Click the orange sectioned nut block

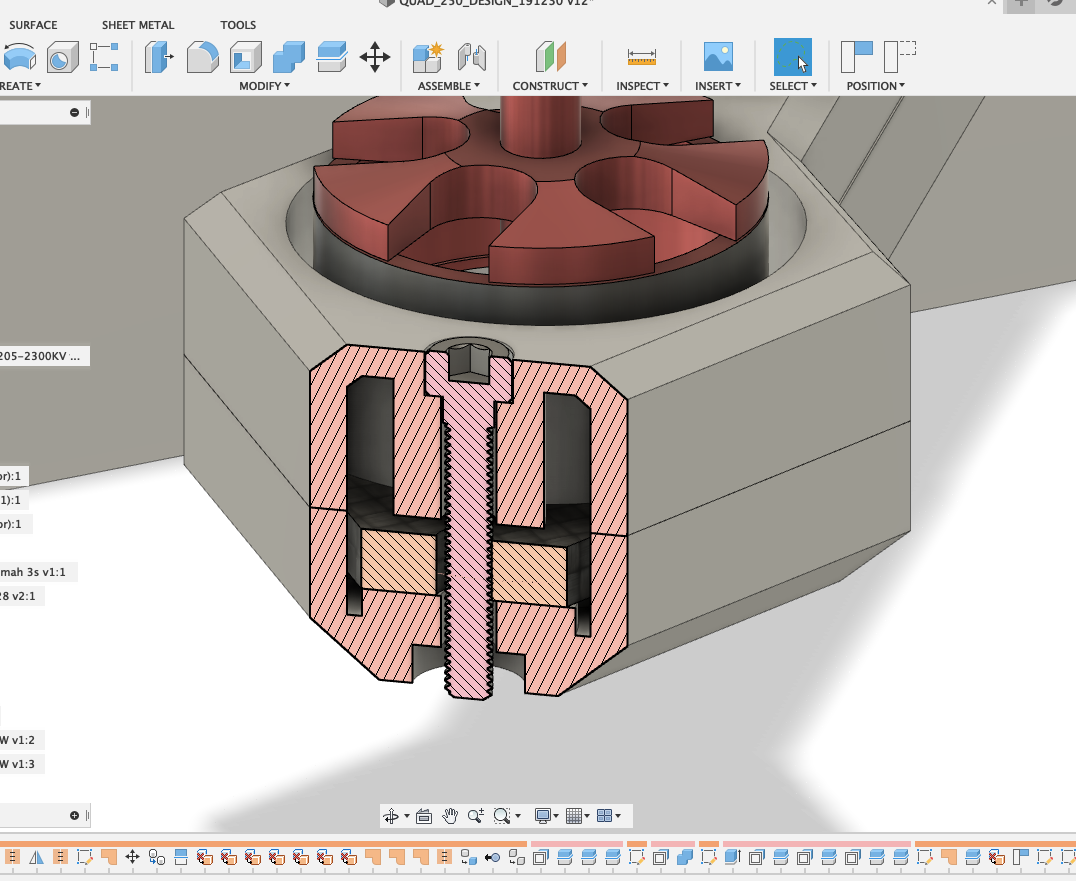(x=398, y=563)
